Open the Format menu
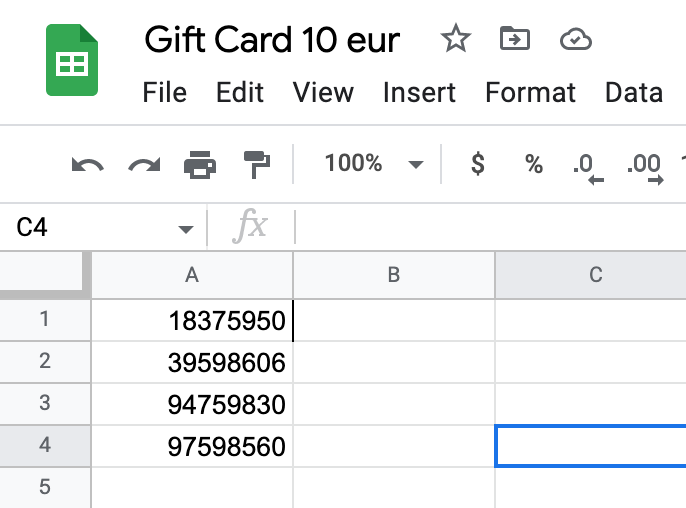Screen dimensions: 686x508 coord(531,93)
